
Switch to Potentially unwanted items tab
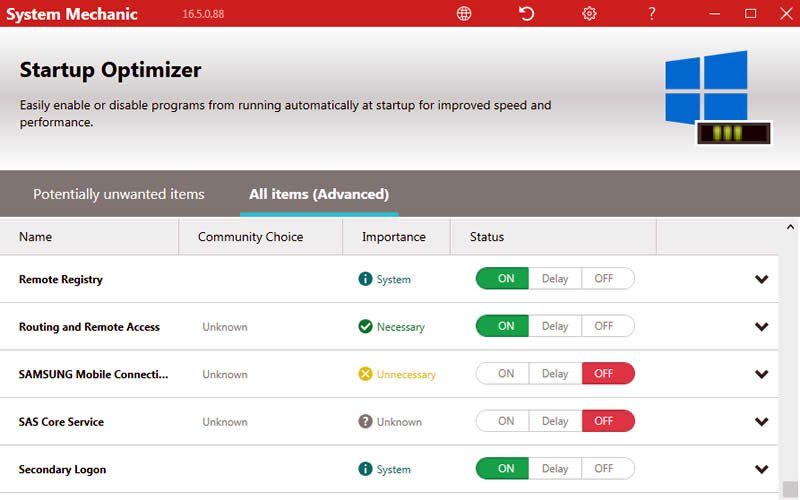coord(119,194)
